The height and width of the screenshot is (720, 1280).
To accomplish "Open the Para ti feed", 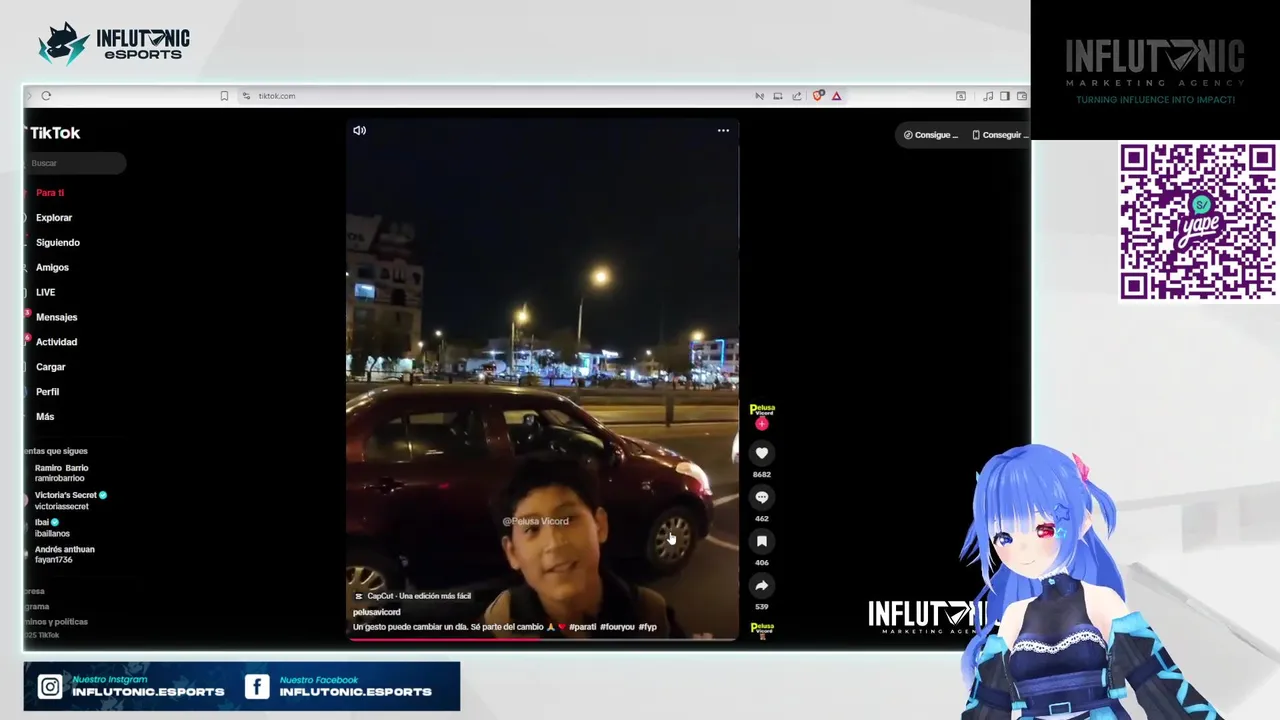I will tap(50, 193).
